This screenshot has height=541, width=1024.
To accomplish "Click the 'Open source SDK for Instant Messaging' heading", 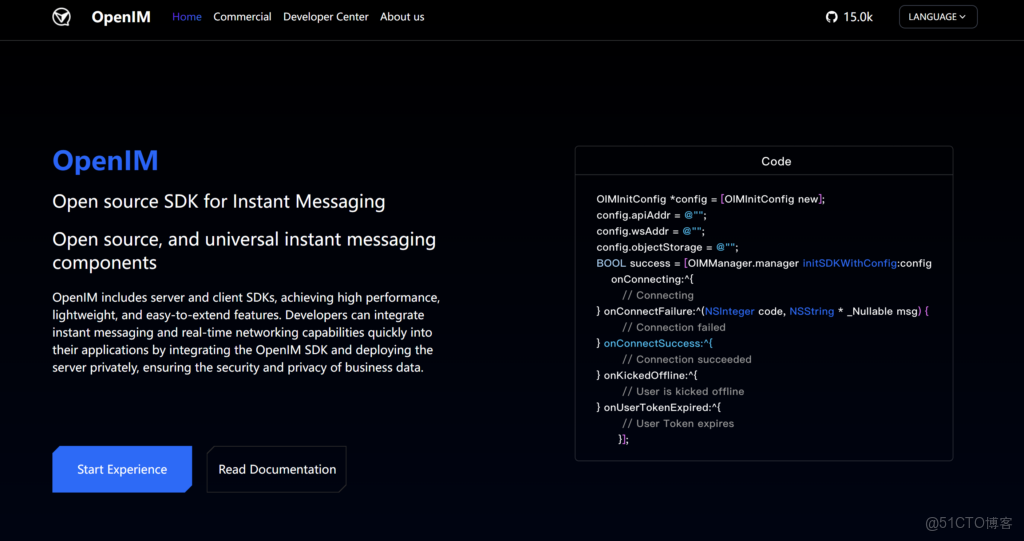I will click(x=218, y=201).
